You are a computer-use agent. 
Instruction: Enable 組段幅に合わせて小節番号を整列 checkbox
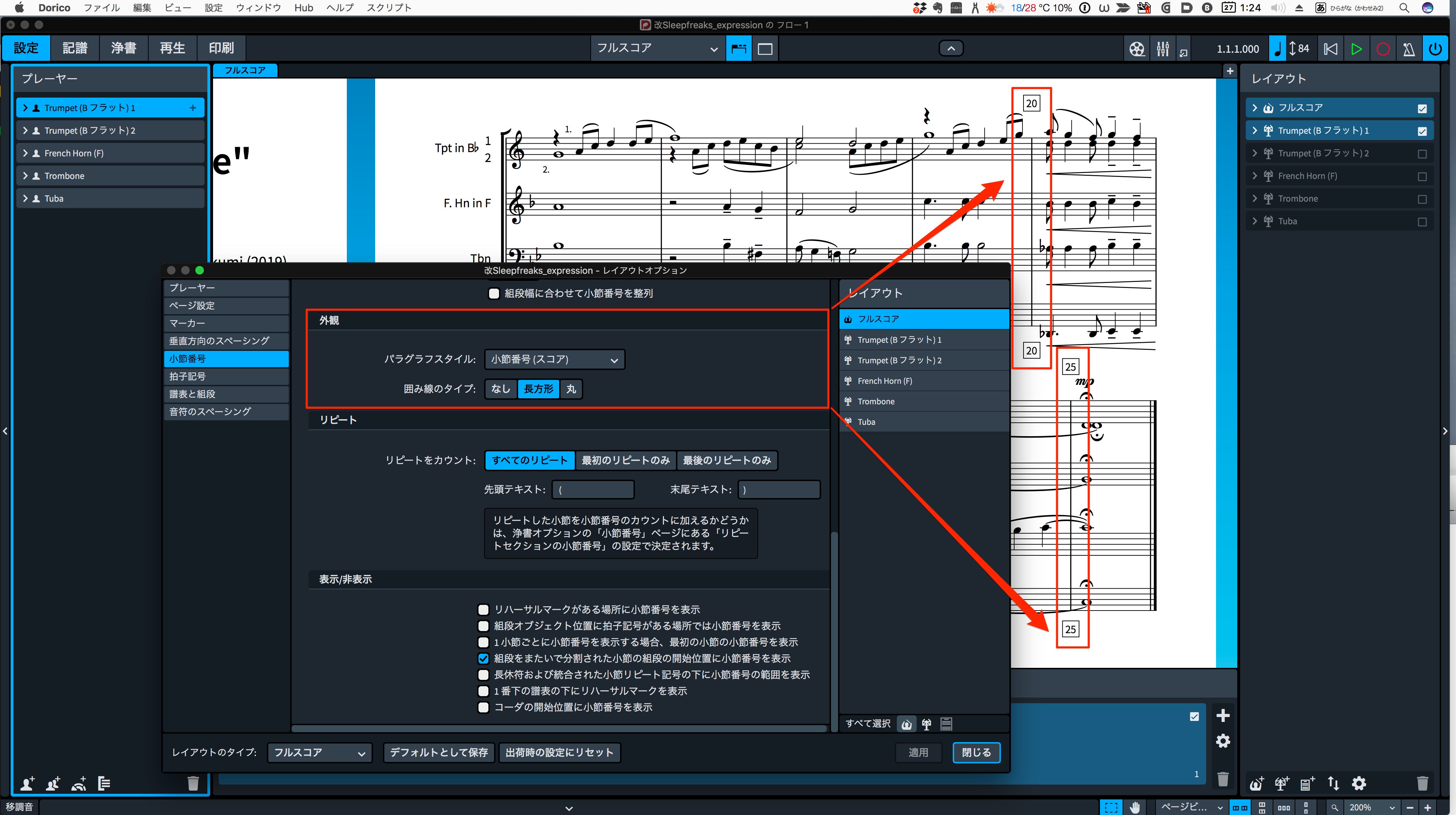[494, 294]
